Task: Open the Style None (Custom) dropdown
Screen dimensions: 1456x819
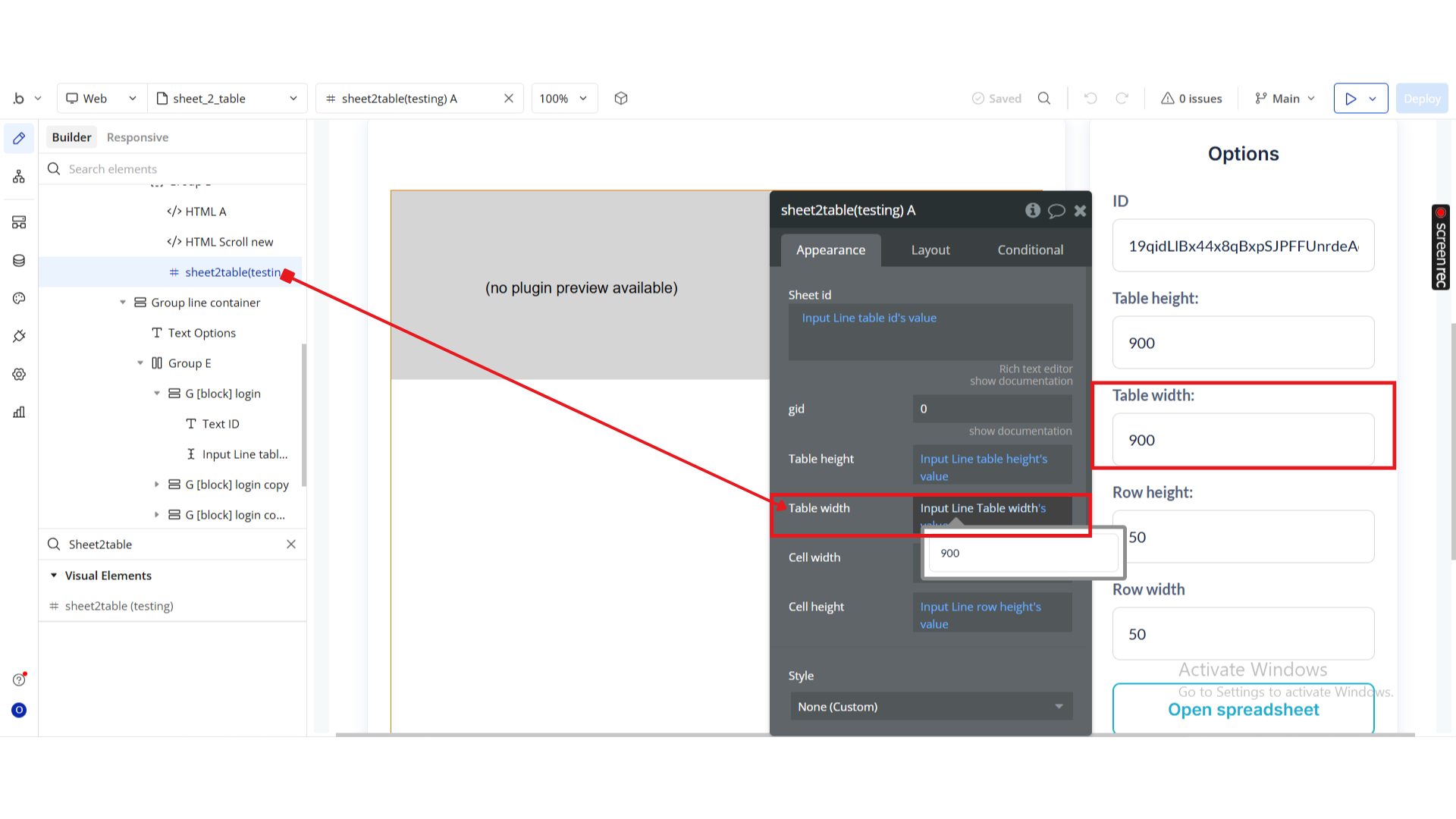Action: tap(930, 707)
